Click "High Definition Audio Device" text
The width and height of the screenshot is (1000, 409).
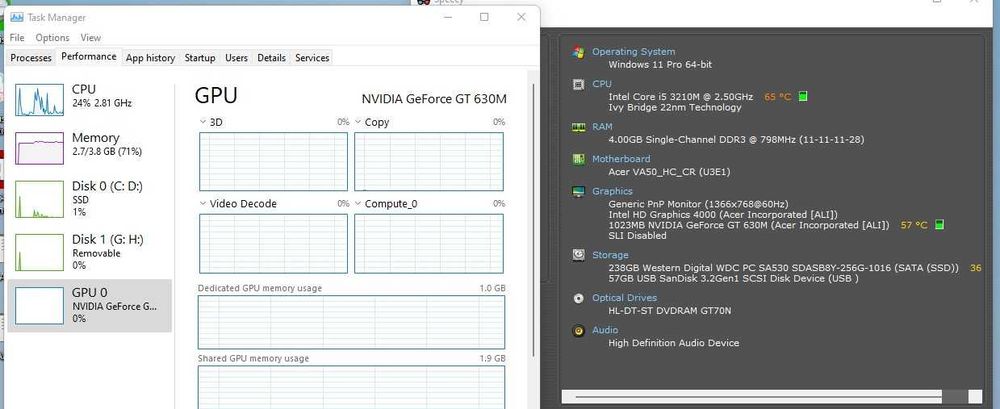(673, 343)
